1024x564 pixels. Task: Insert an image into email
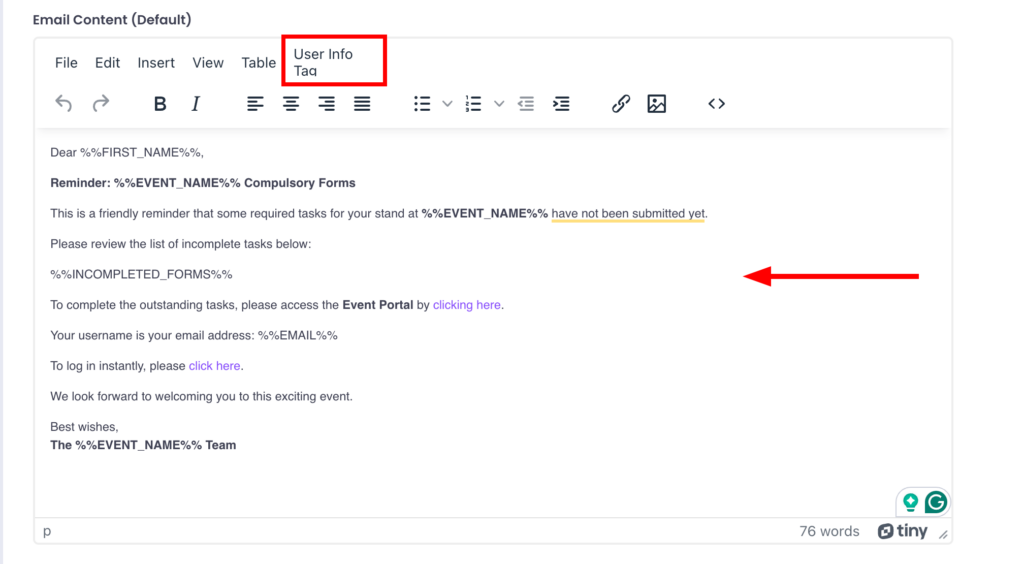(657, 104)
